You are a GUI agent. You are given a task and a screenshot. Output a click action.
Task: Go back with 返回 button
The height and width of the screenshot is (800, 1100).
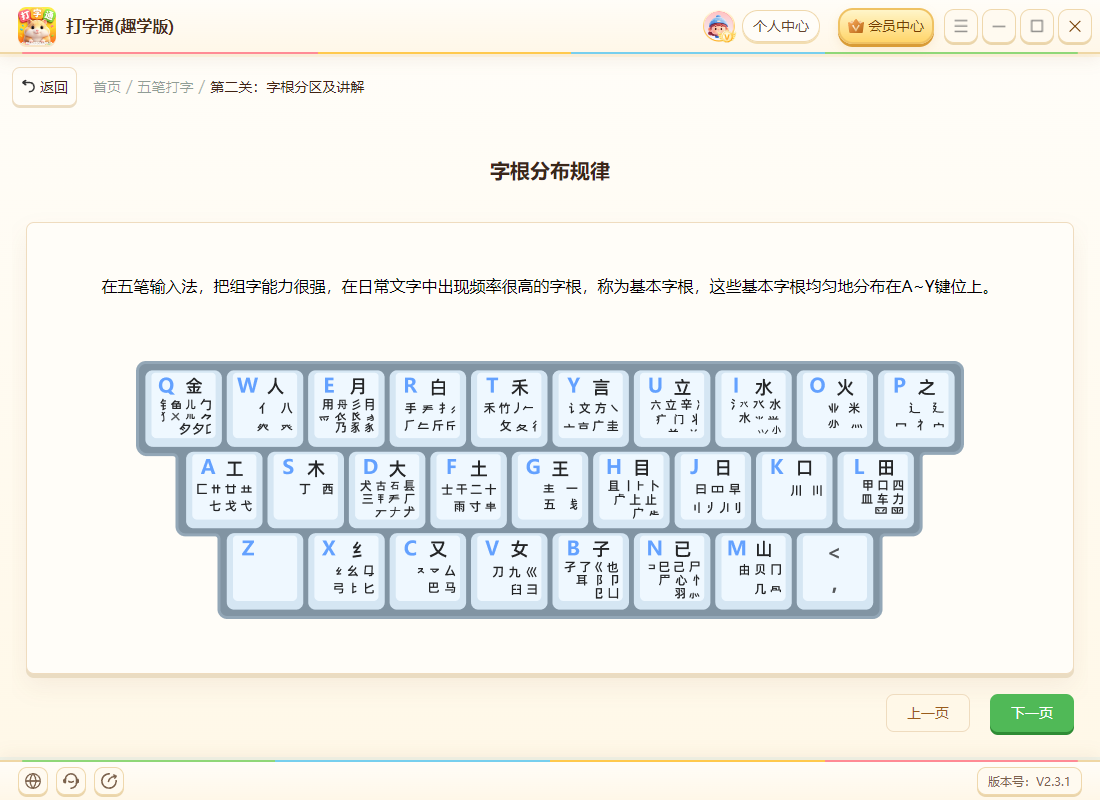[x=44, y=87]
